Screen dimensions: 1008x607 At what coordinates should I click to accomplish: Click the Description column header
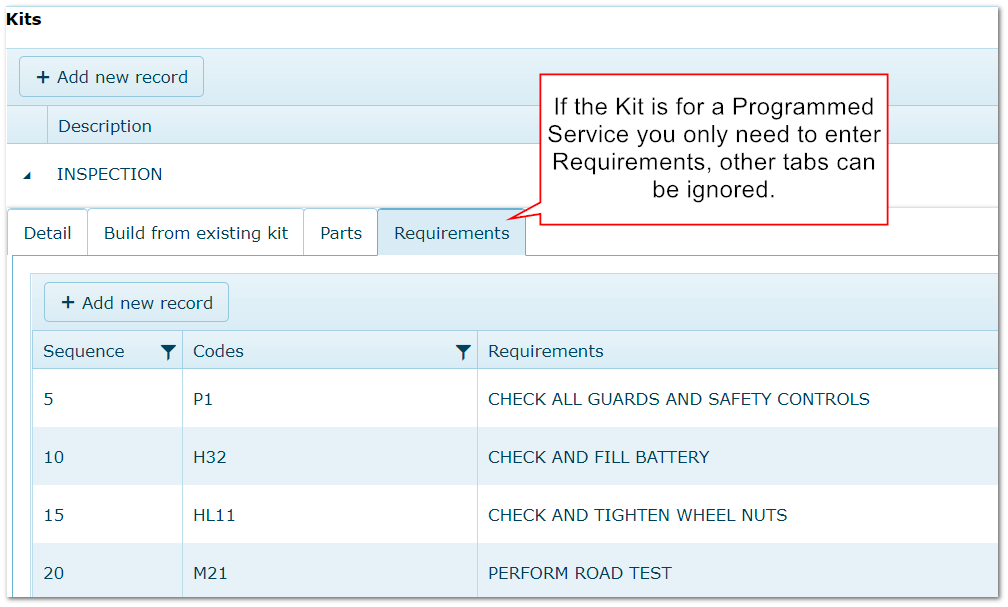click(105, 126)
